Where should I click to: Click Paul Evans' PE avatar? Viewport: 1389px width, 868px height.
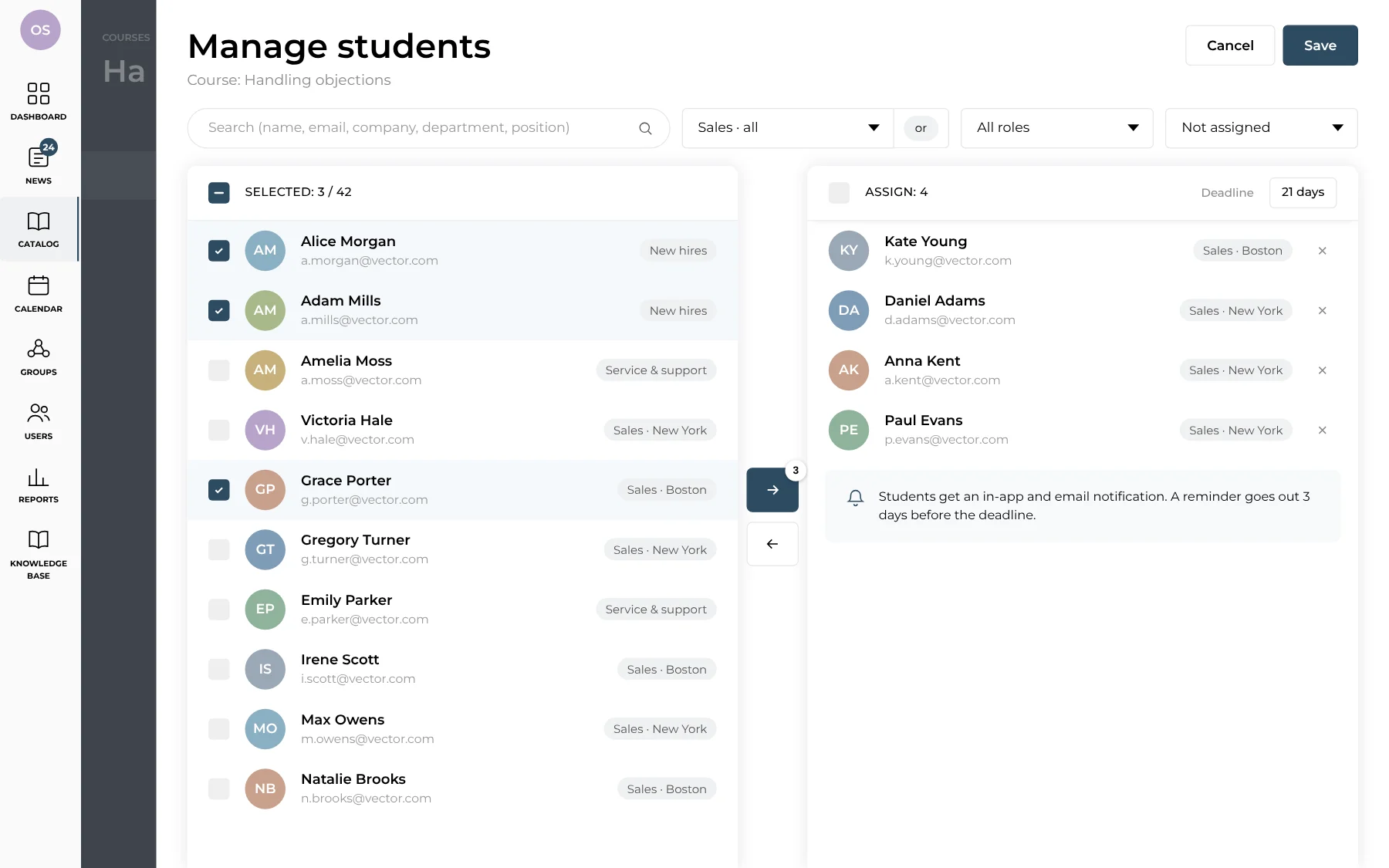(x=848, y=430)
